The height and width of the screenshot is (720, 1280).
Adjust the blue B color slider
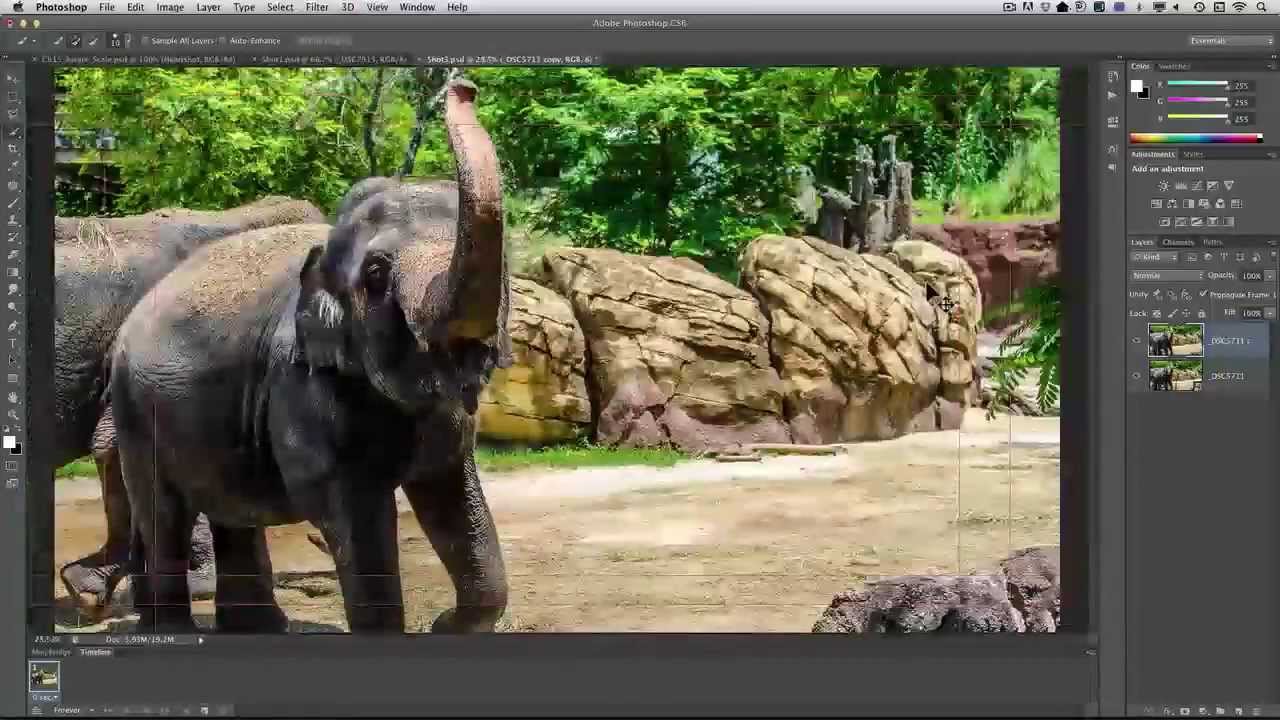click(x=1197, y=118)
